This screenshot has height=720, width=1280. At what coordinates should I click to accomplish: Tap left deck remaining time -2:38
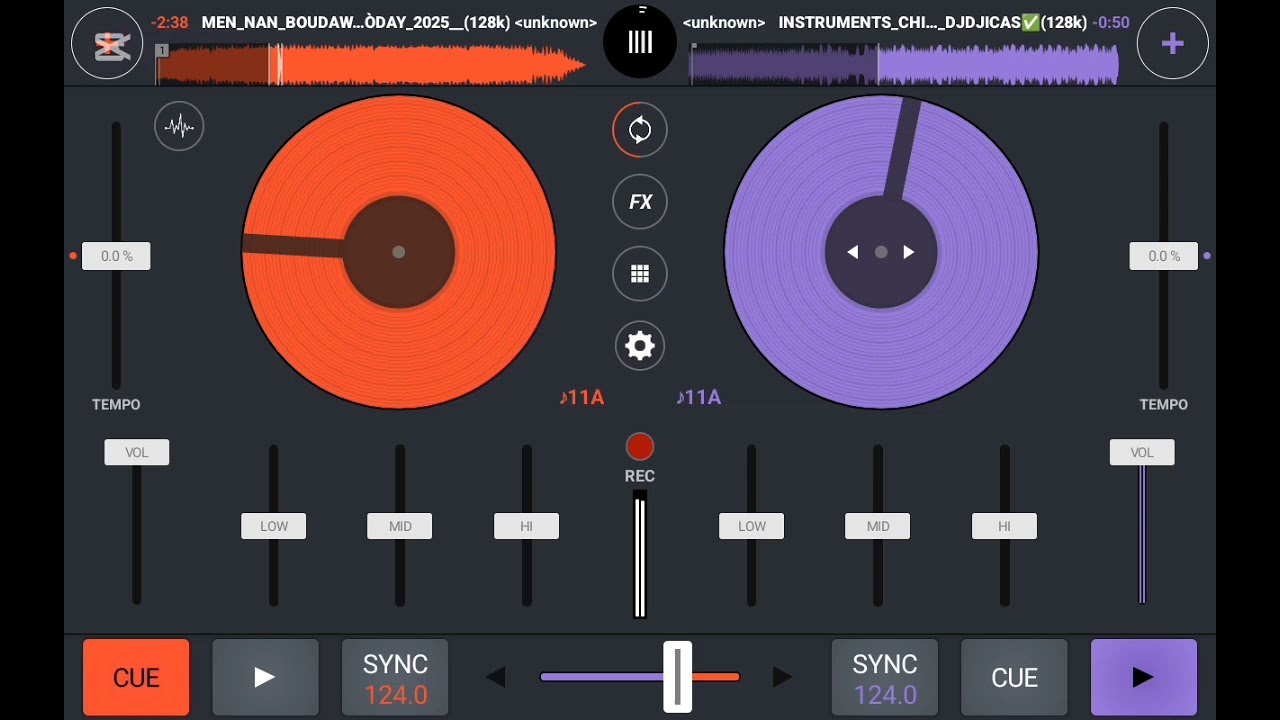click(x=169, y=22)
